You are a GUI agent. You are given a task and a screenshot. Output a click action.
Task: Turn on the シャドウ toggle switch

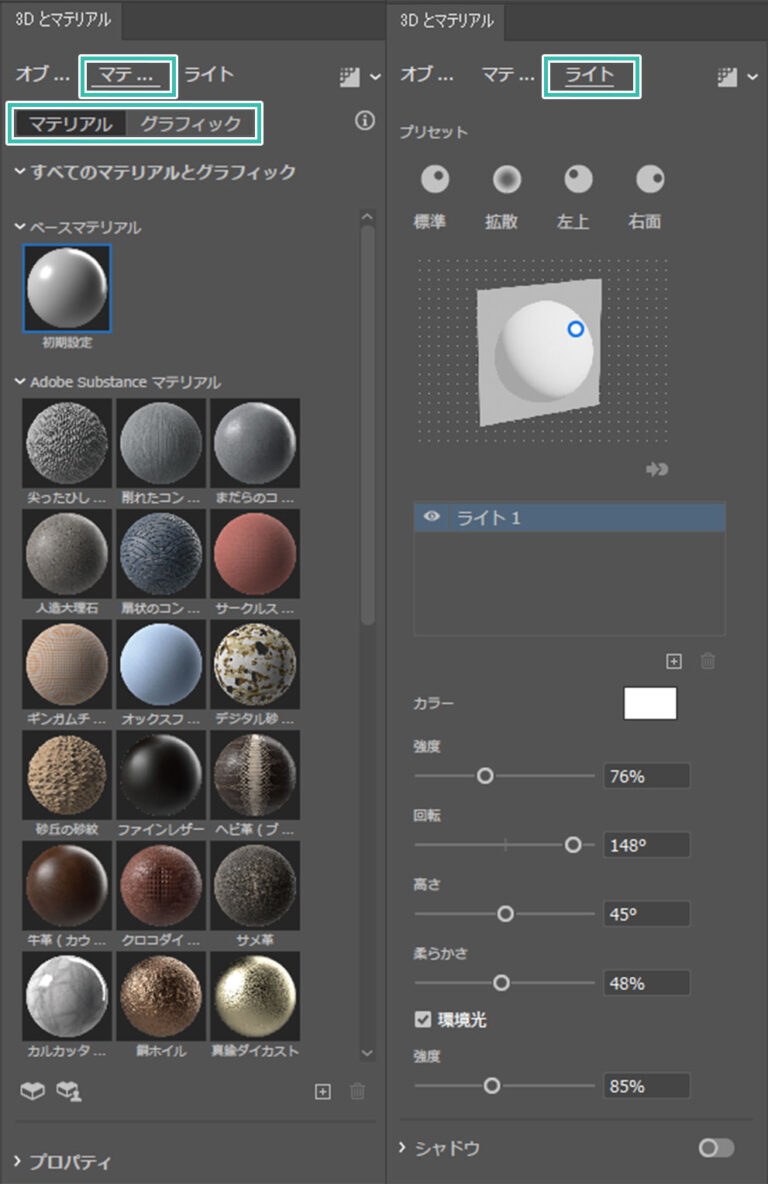pyautogui.click(x=716, y=1148)
